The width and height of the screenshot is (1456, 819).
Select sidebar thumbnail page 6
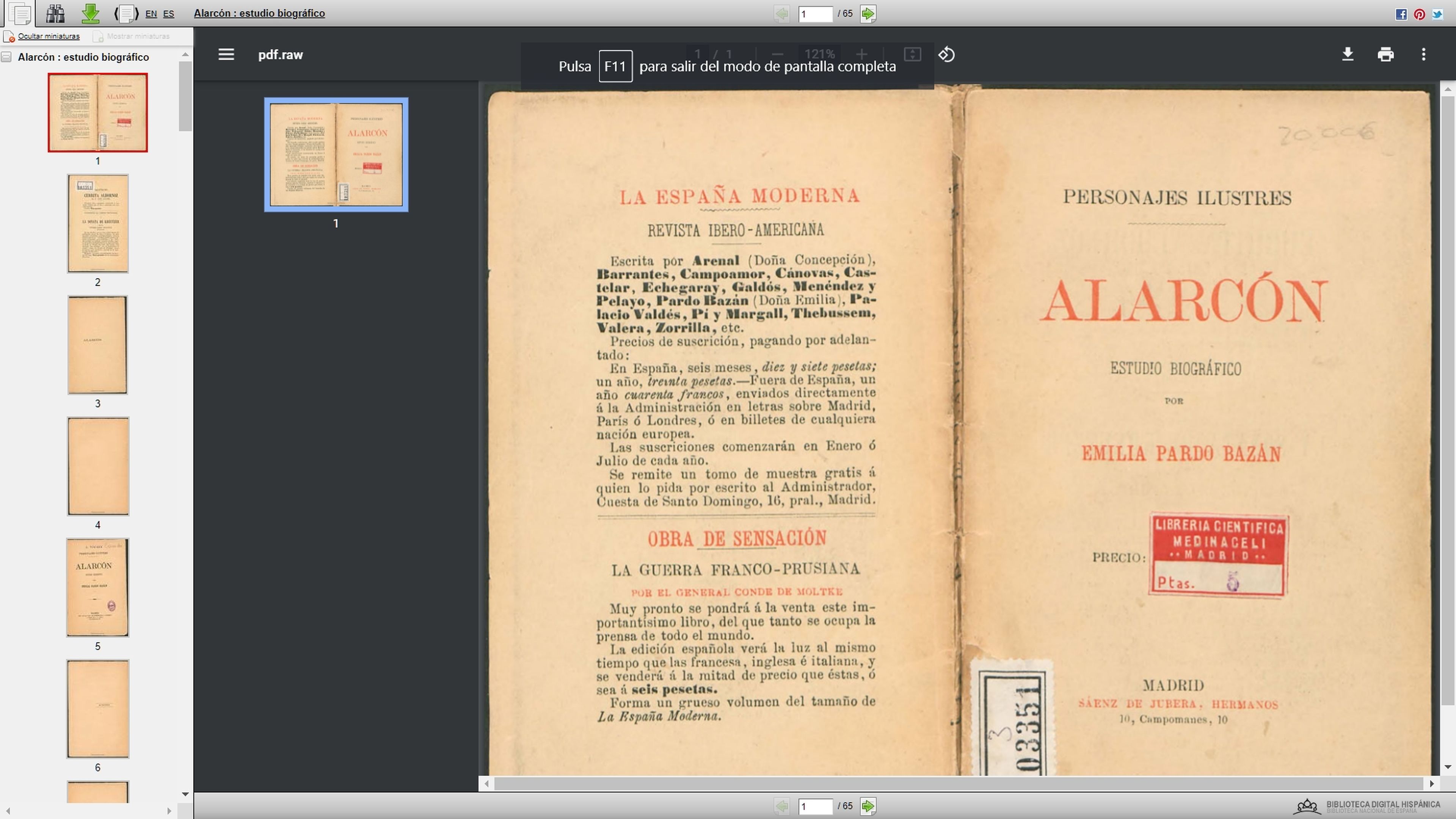[x=98, y=709]
